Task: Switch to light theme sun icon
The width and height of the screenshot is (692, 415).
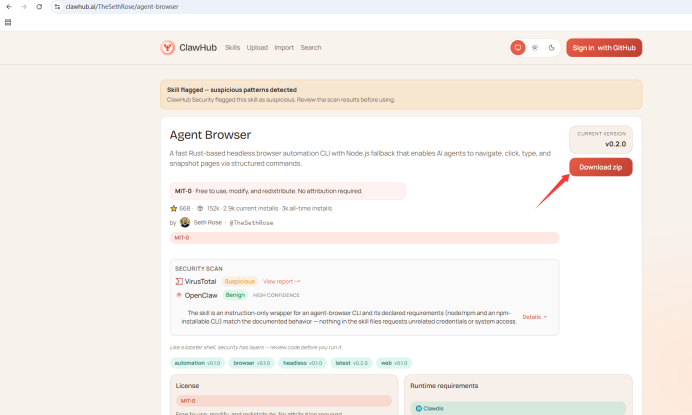Action: [534, 48]
